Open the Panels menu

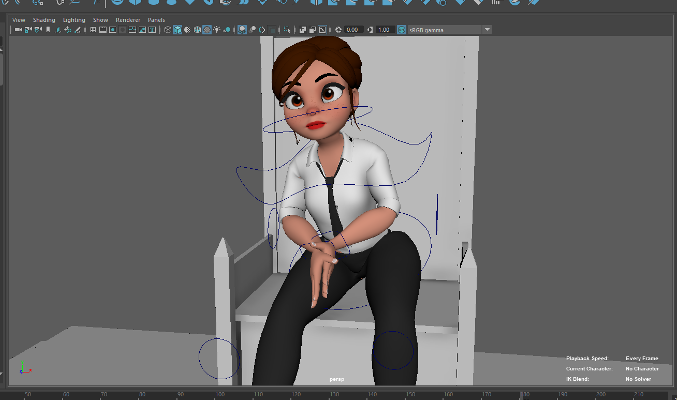coord(156,19)
